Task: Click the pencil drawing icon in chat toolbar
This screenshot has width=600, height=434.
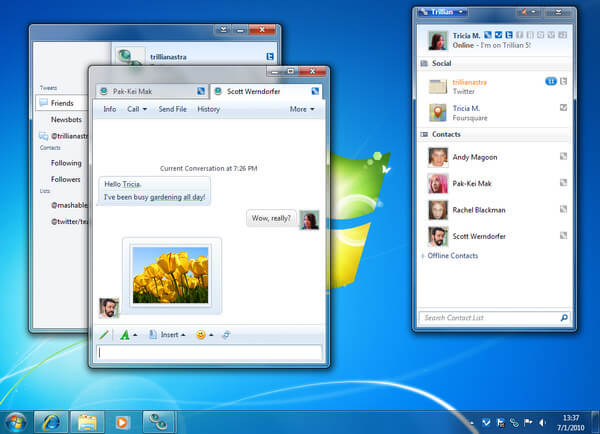Action: (104, 335)
